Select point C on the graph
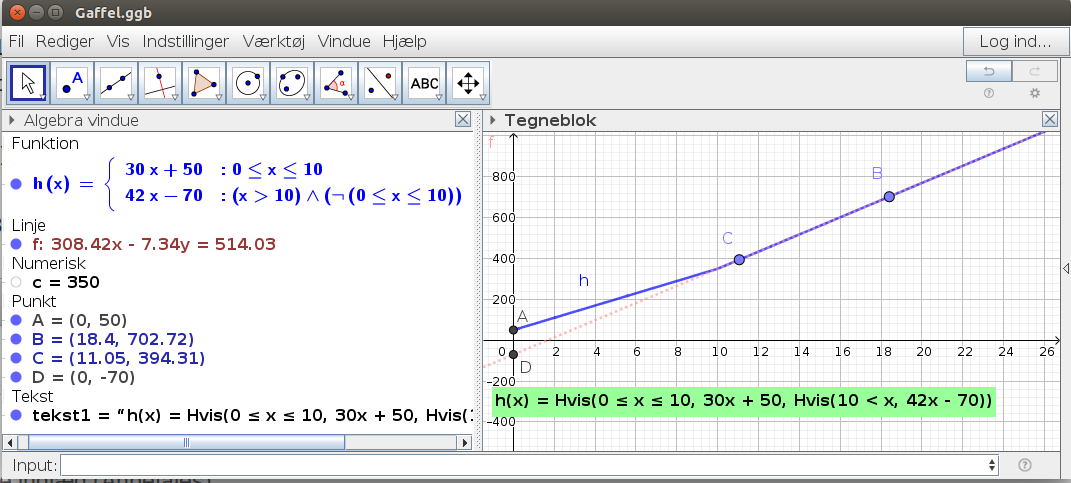The width and height of the screenshot is (1071, 483). [x=739, y=260]
